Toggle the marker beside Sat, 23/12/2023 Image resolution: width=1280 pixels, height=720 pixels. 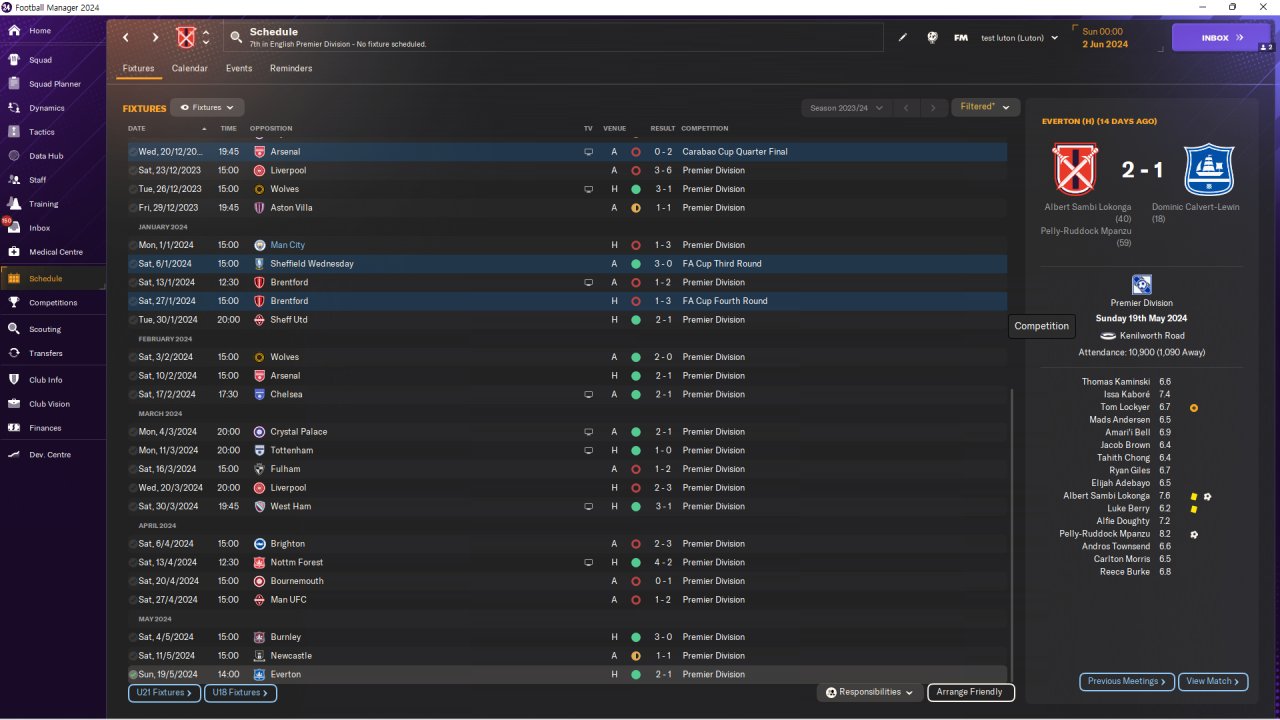(x=133, y=171)
